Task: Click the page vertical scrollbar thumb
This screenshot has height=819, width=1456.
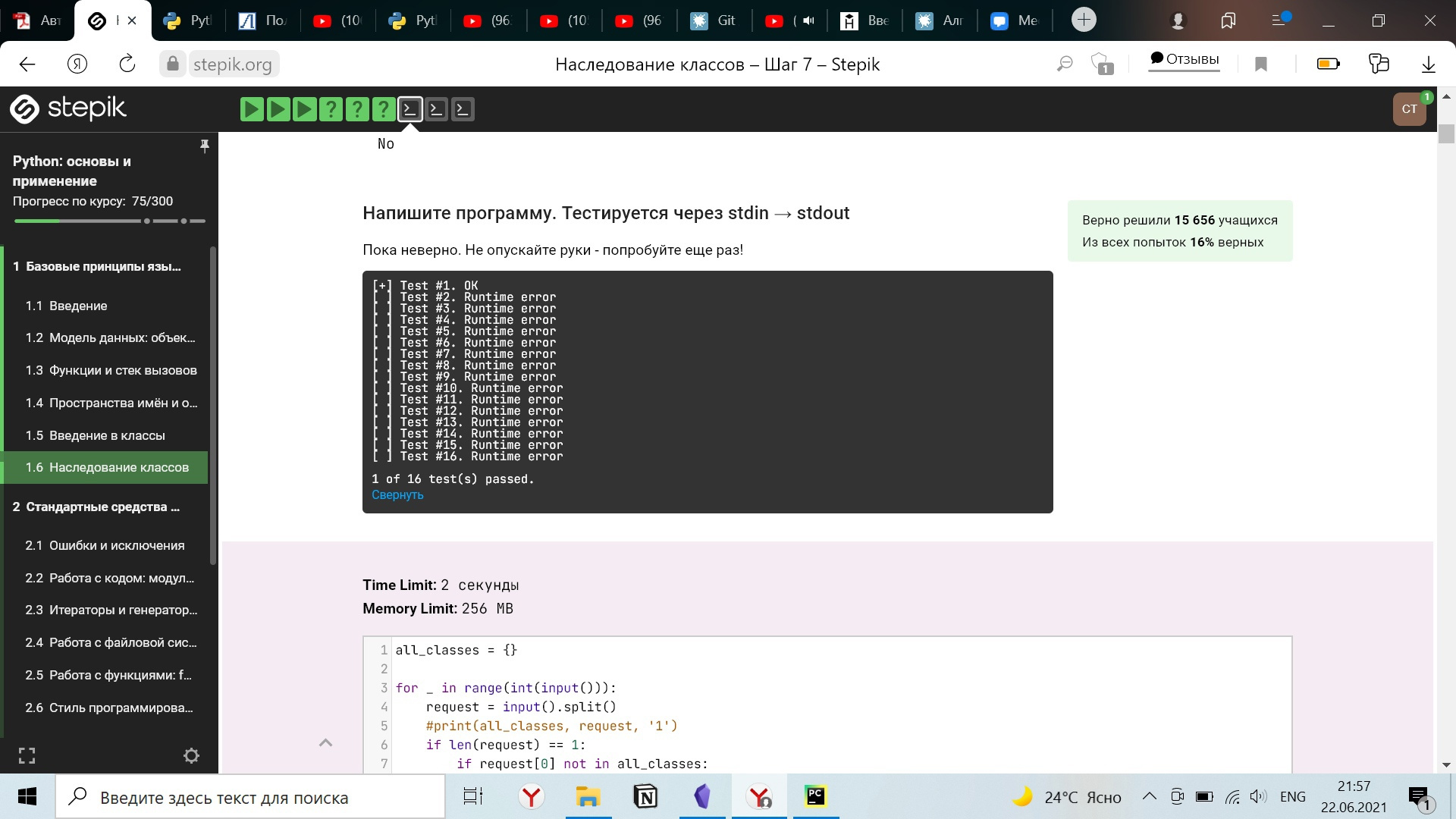Action: click(1446, 133)
